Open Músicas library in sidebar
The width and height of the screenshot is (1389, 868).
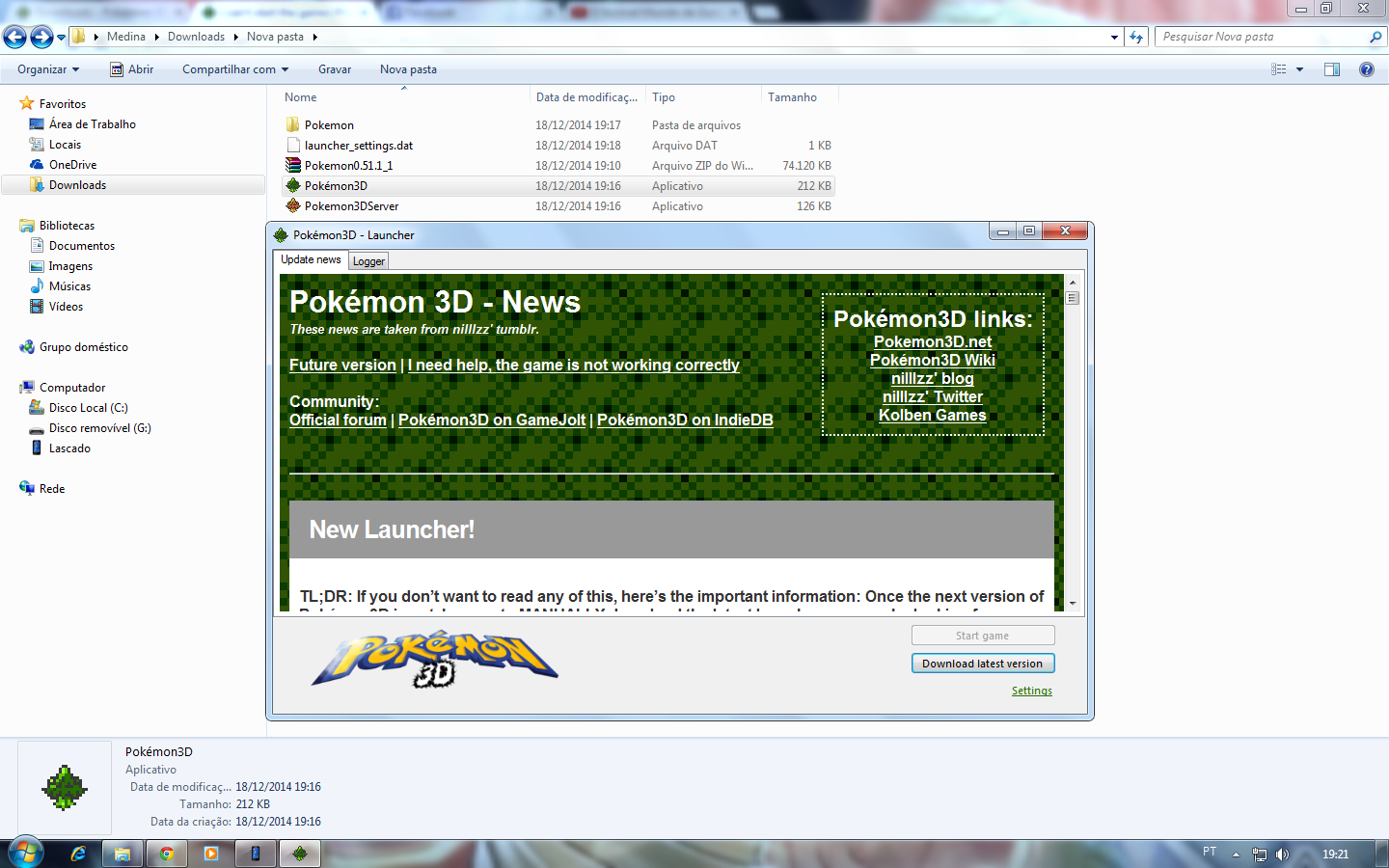coord(69,286)
